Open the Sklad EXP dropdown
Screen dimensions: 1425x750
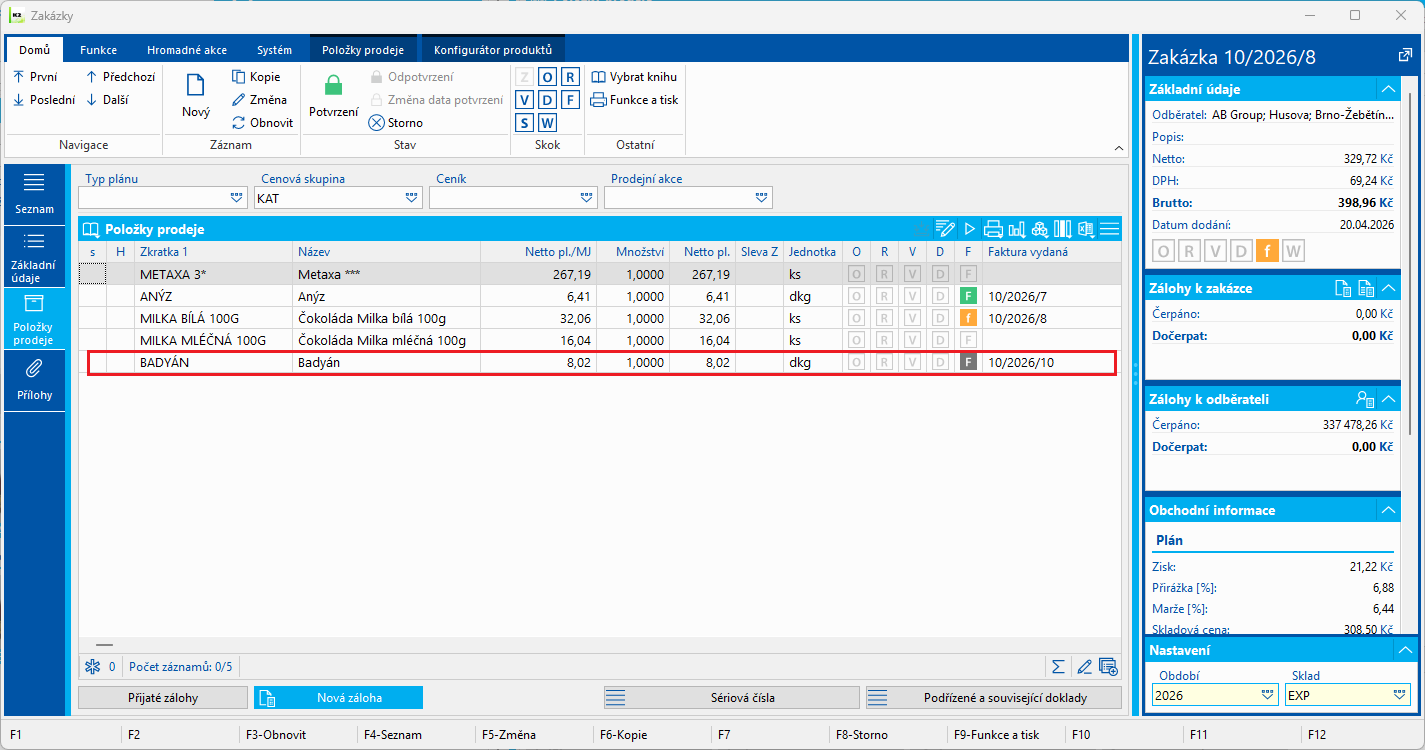point(1400,695)
